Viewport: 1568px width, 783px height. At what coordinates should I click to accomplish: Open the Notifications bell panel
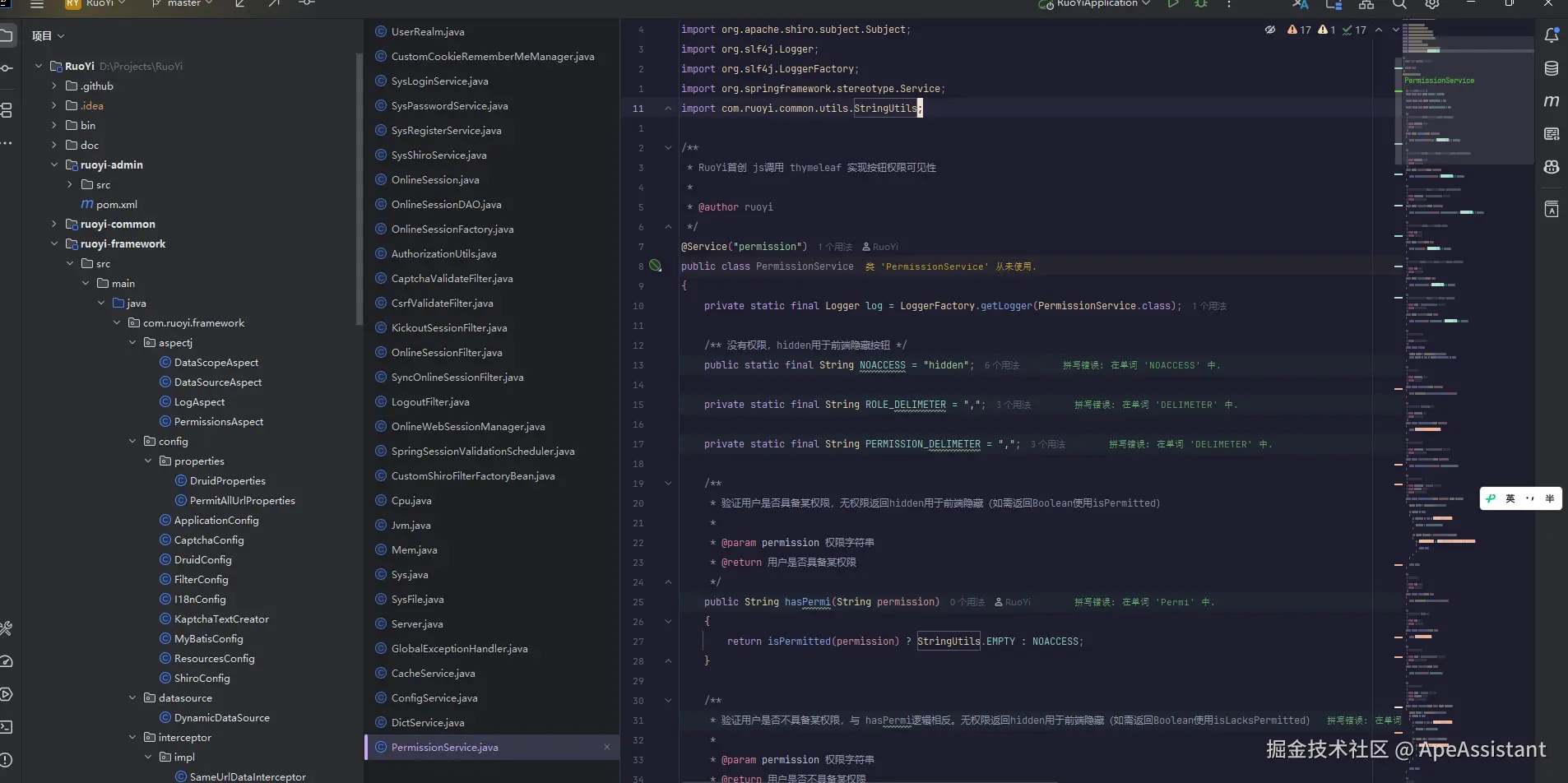coord(1551,35)
